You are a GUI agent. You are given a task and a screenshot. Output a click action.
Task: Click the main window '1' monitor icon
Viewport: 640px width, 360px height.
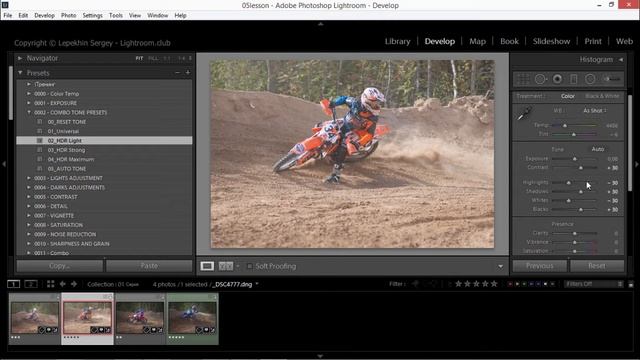pyautogui.click(x=13, y=284)
